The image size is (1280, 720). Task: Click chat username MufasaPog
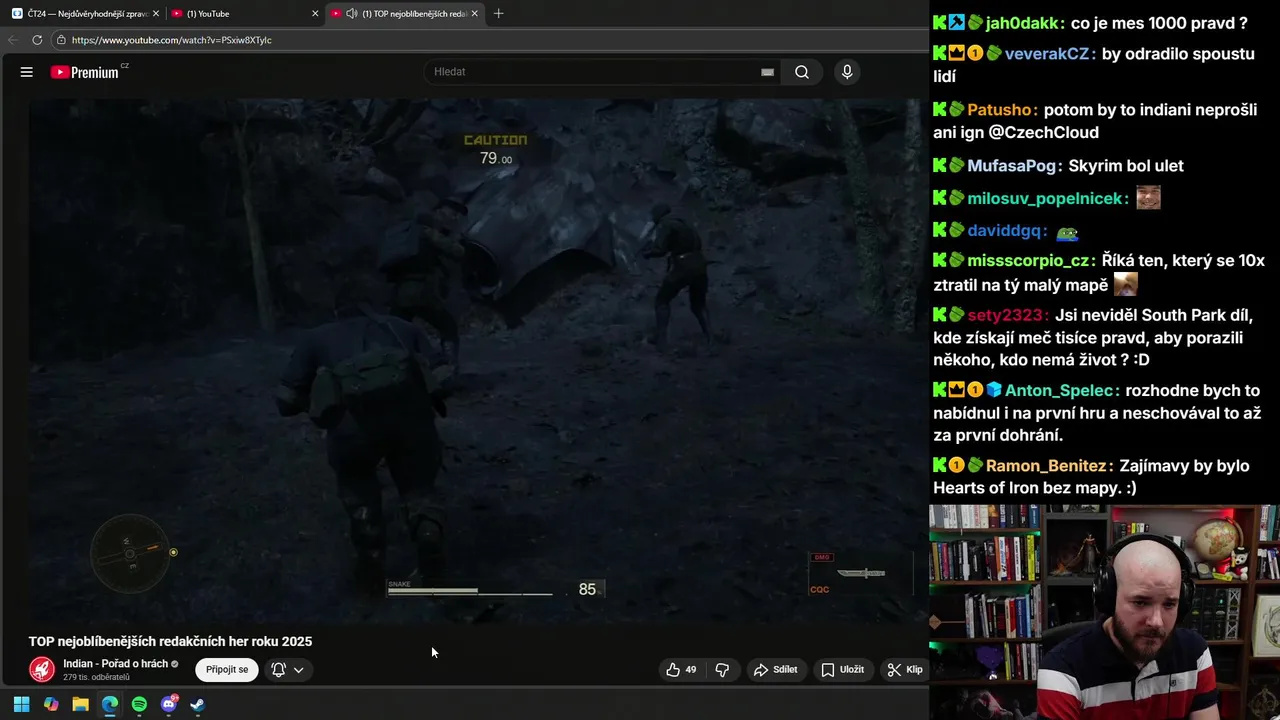click(1012, 166)
